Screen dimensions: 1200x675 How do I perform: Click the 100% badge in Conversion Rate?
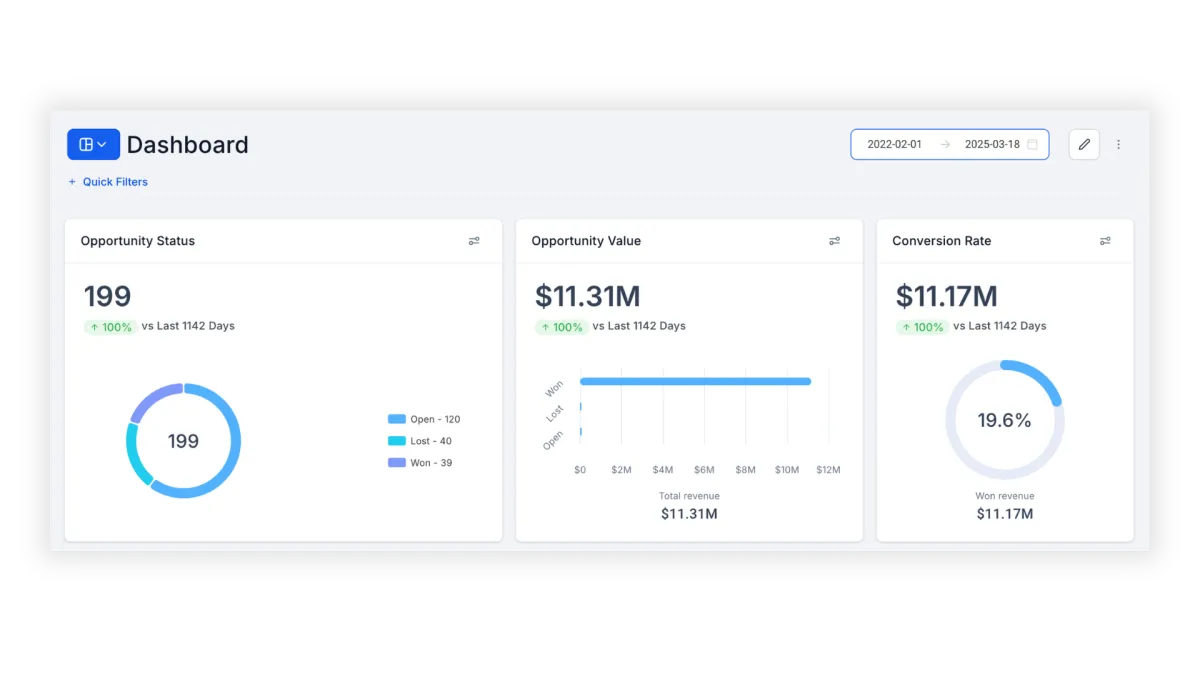pyautogui.click(x=922, y=327)
